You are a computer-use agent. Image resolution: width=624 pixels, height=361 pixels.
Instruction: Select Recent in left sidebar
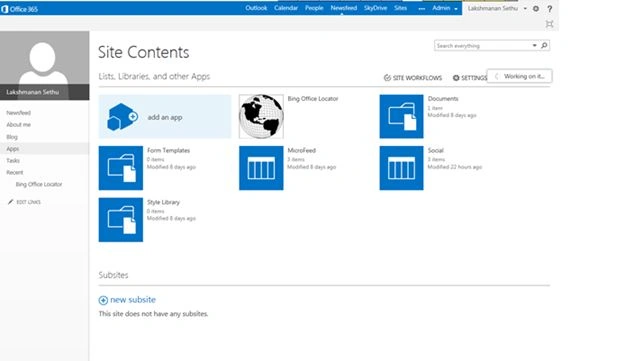15,172
